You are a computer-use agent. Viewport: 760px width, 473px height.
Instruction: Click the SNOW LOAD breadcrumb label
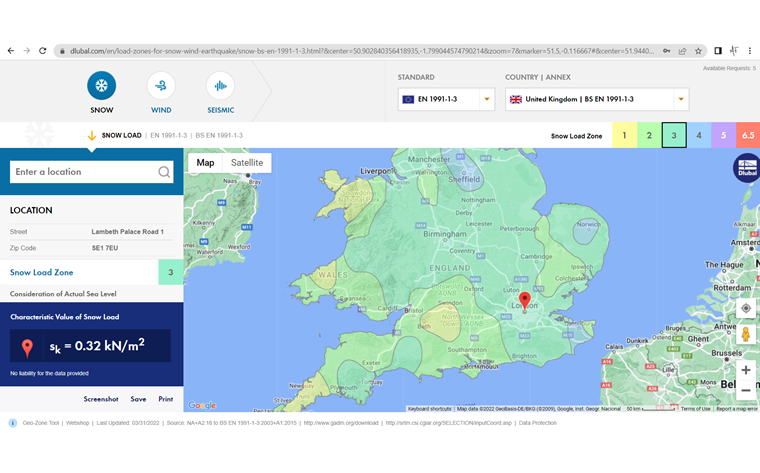click(121, 135)
